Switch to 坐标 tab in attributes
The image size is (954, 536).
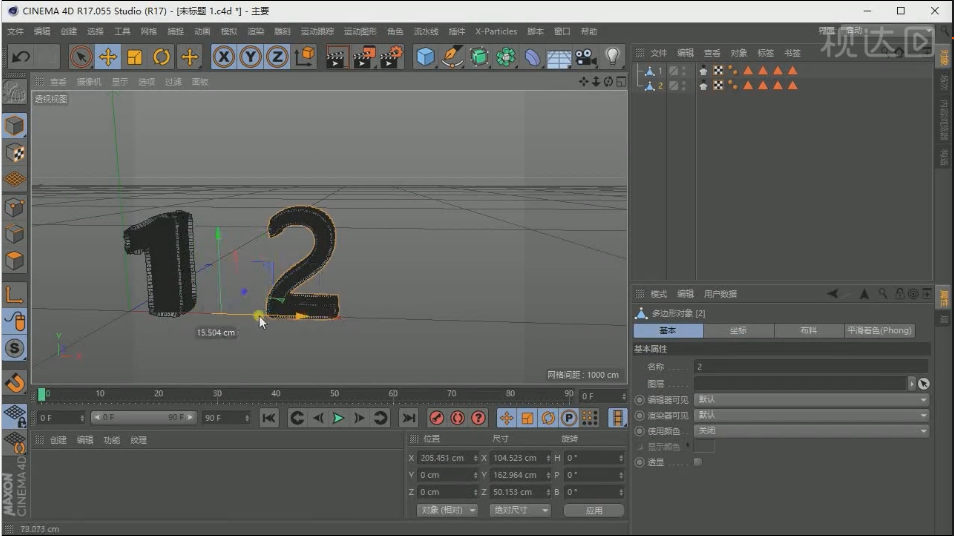[738, 330]
